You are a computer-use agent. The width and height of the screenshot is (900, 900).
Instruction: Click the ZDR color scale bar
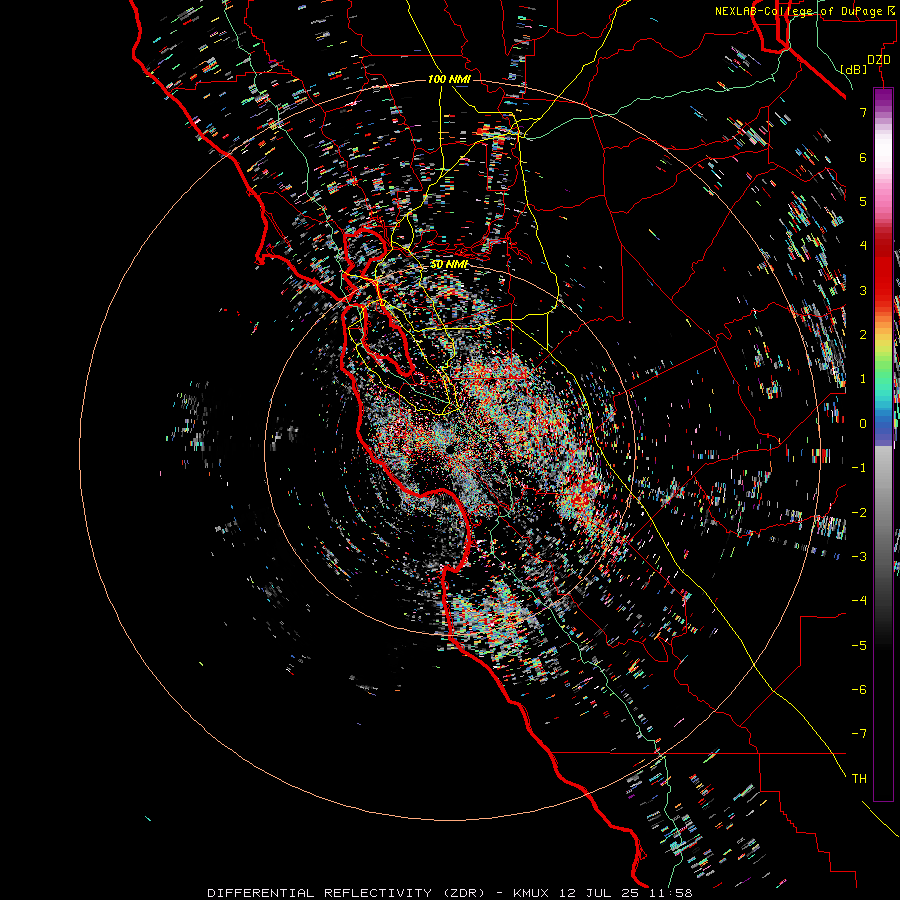pyautogui.click(x=883, y=444)
